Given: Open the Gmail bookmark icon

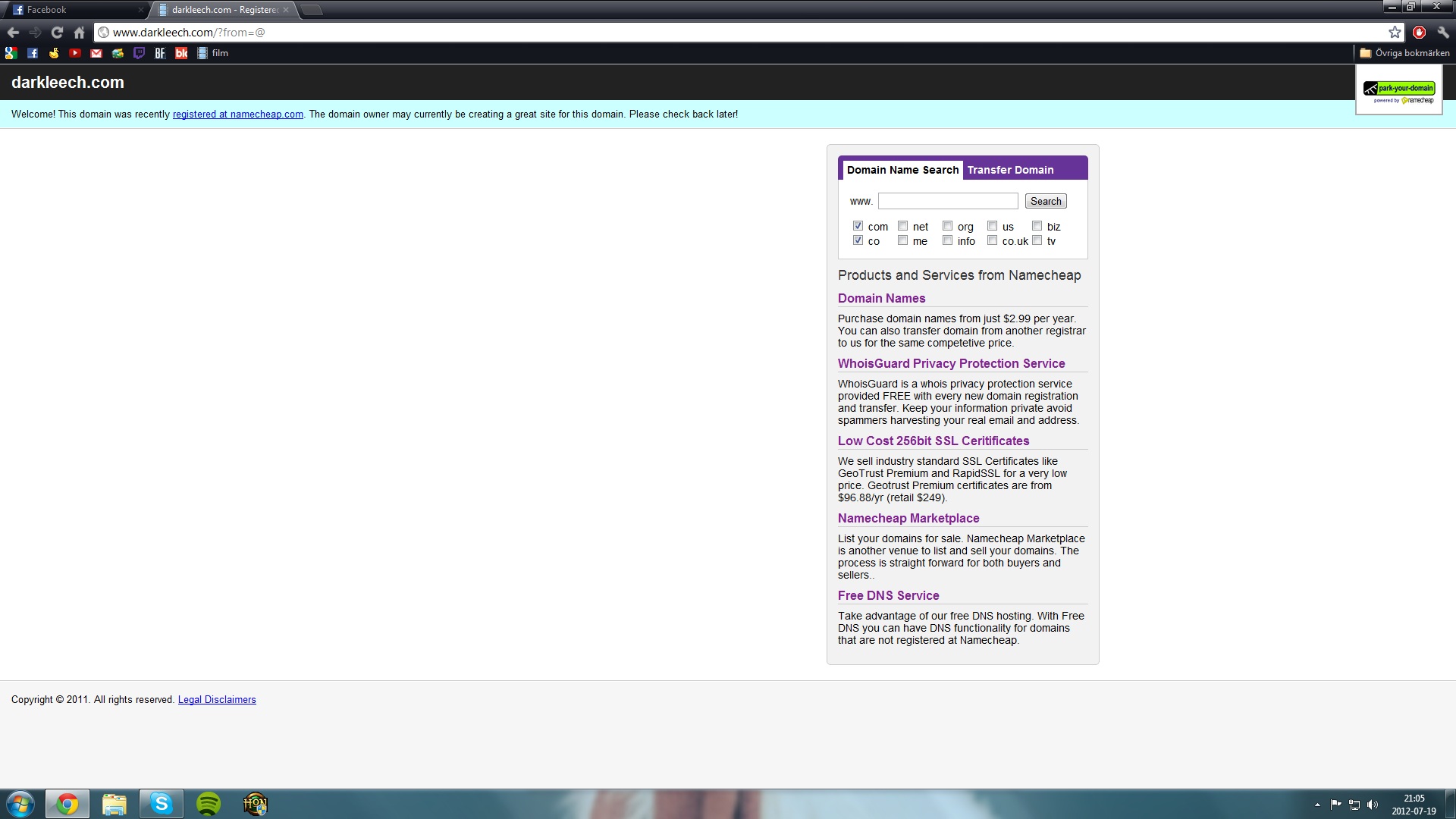Looking at the screenshot, I should pos(96,53).
